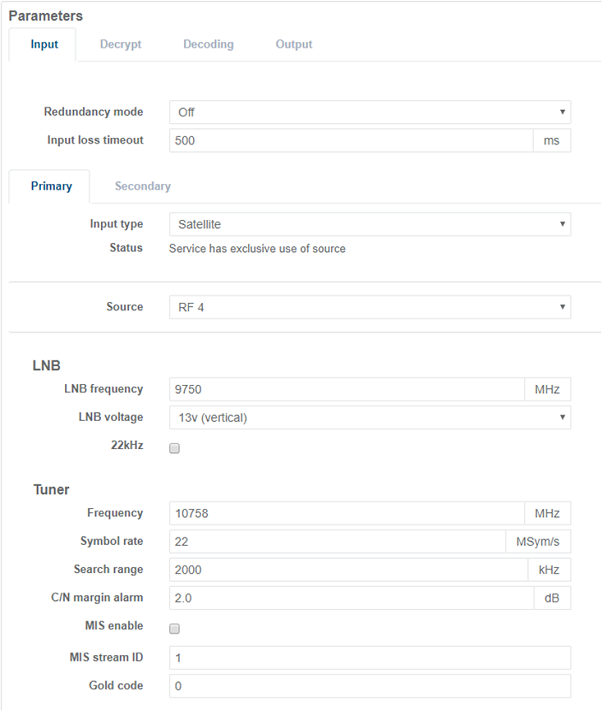Select the Input tab
This screenshot has width=602, height=710.
tap(44, 45)
